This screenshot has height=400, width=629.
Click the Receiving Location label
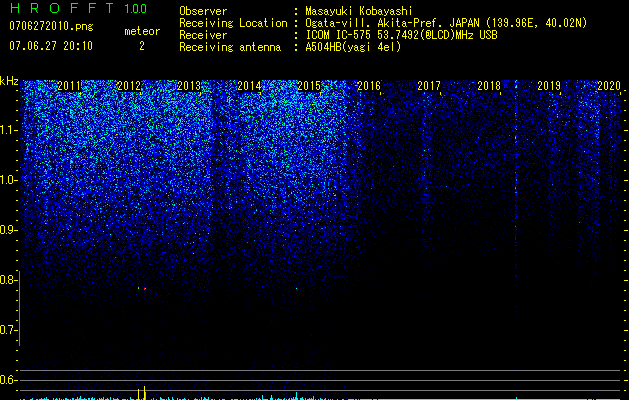click(233, 23)
